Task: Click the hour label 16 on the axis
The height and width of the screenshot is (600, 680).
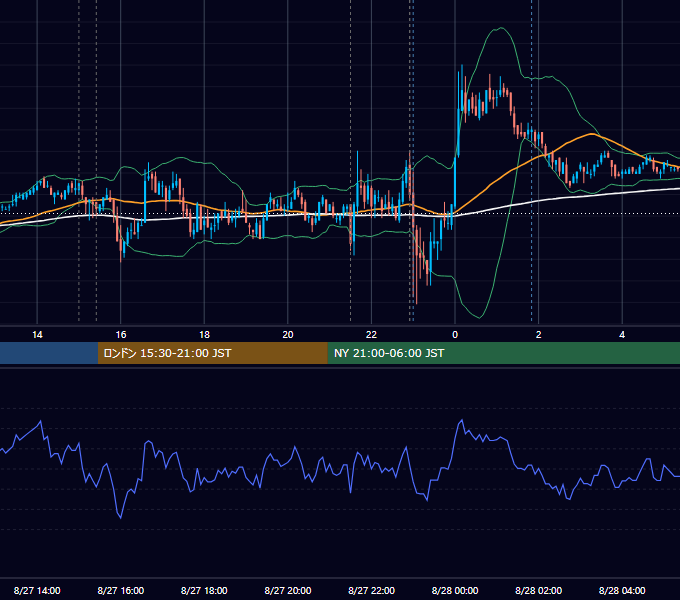Action: pos(121,334)
